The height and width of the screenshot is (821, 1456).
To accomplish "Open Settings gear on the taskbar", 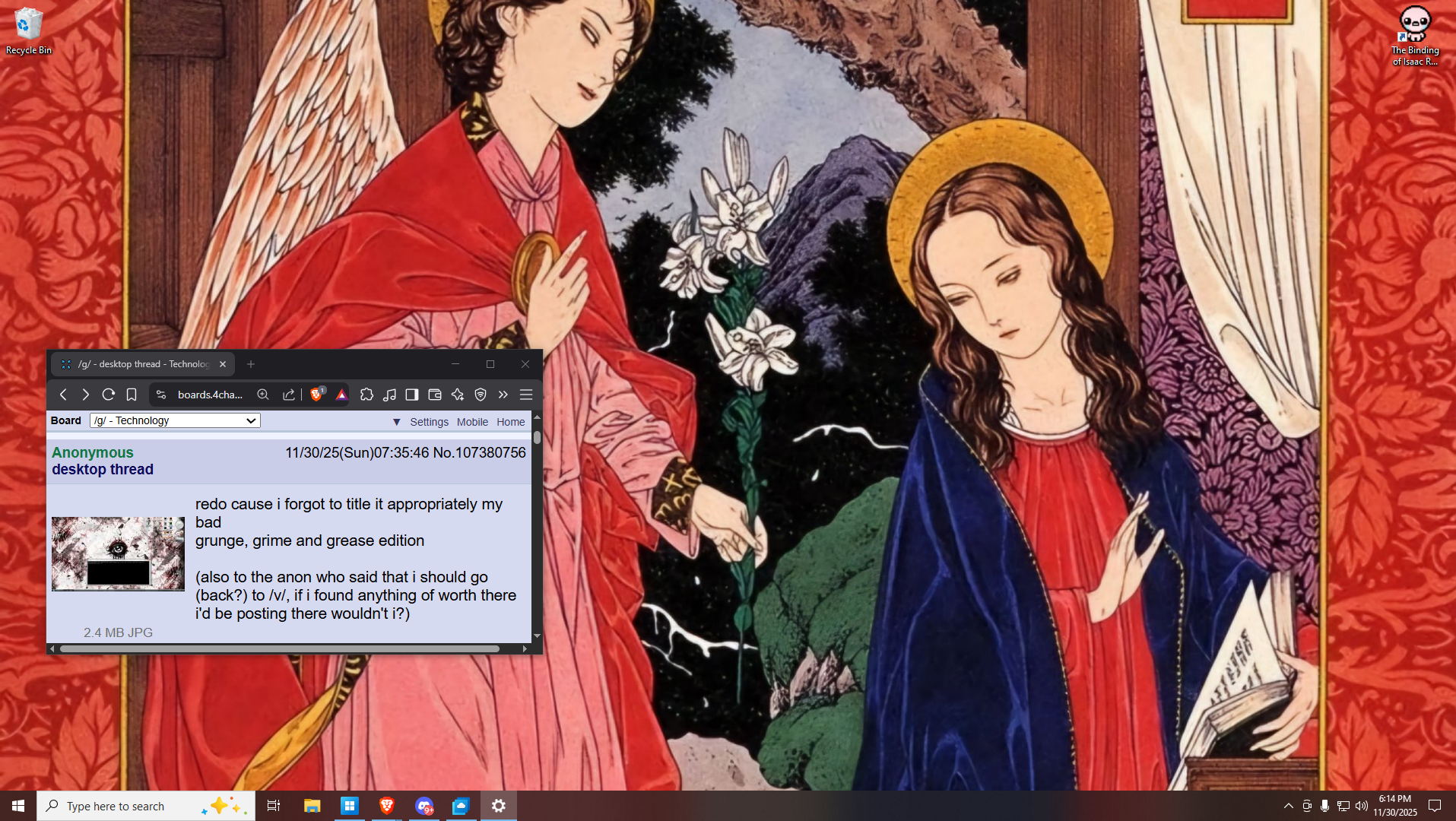I will pyautogui.click(x=499, y=806).
